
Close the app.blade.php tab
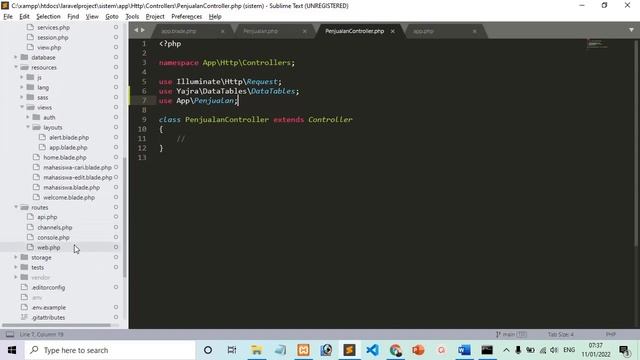(222, 31)
